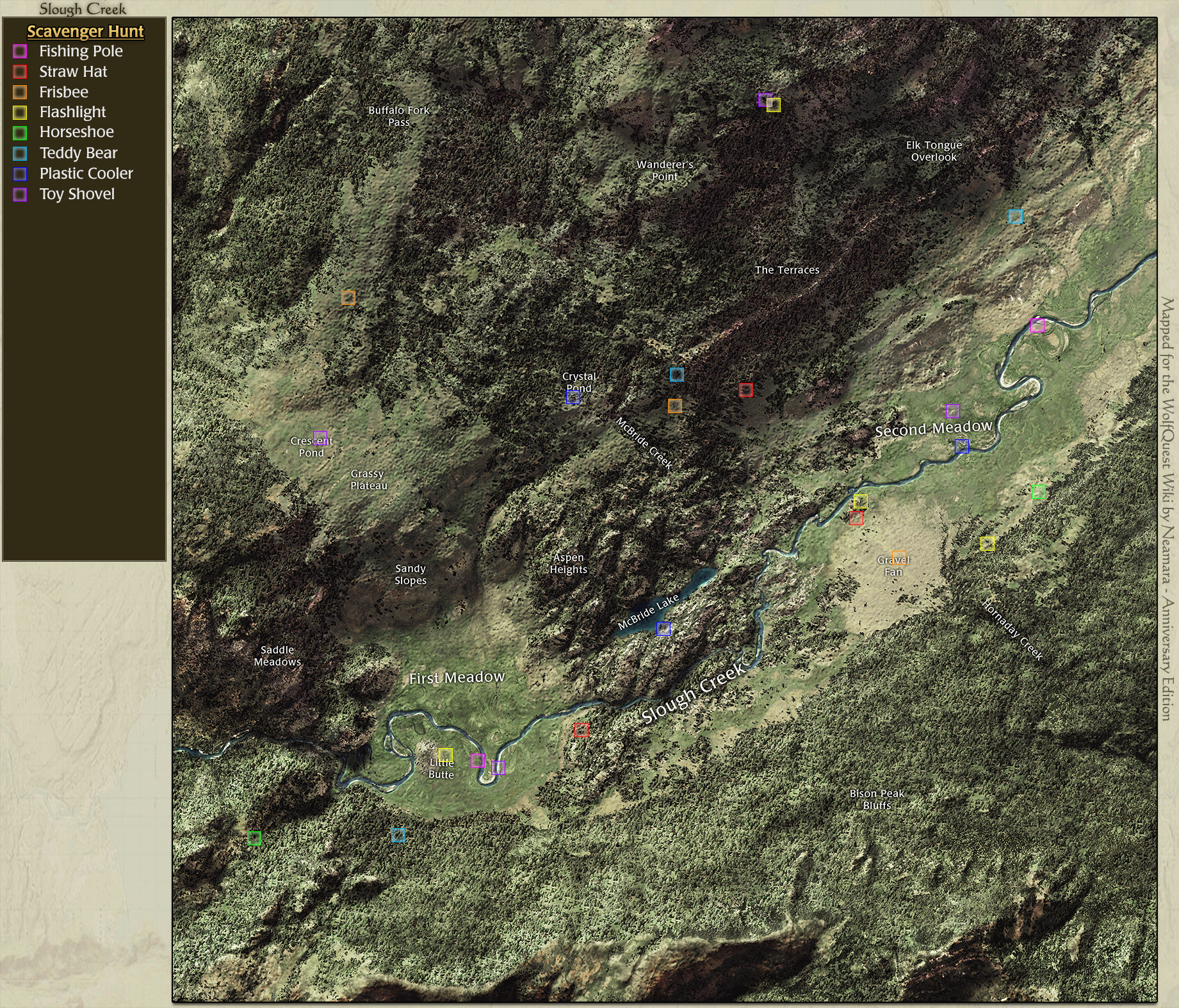Click the 'Fishing Pole' legend label
Viewport: 1179px width, 1008px height.
click(x=81, y=51)
